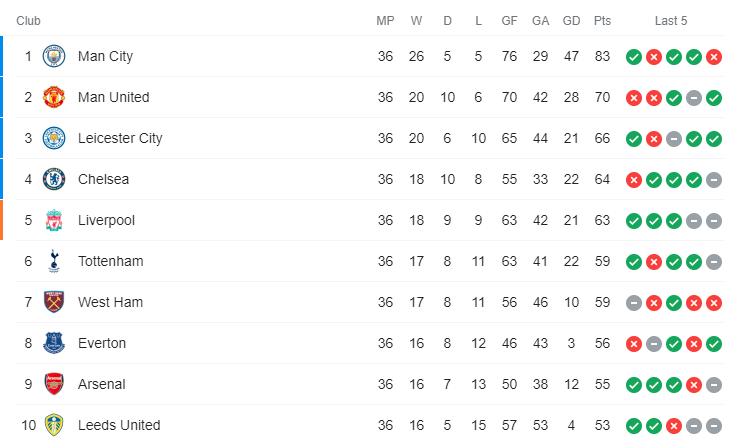Click Man City's most recent loss icon

[x=714, y=57]
